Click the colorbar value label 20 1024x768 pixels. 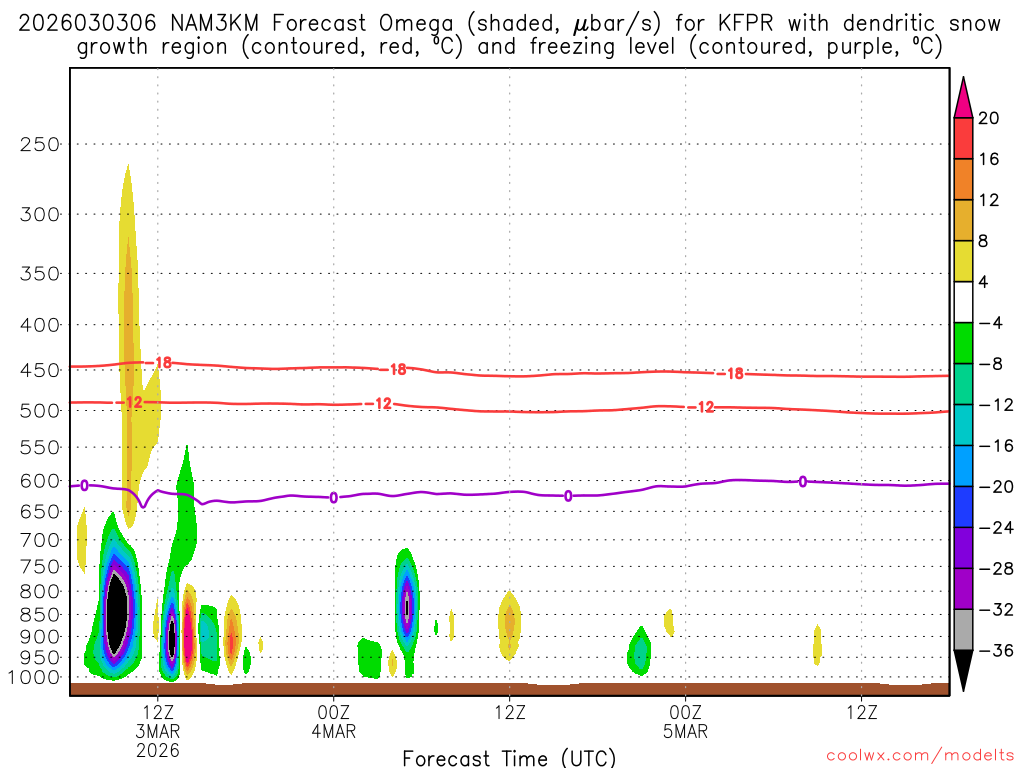point(989,118)
